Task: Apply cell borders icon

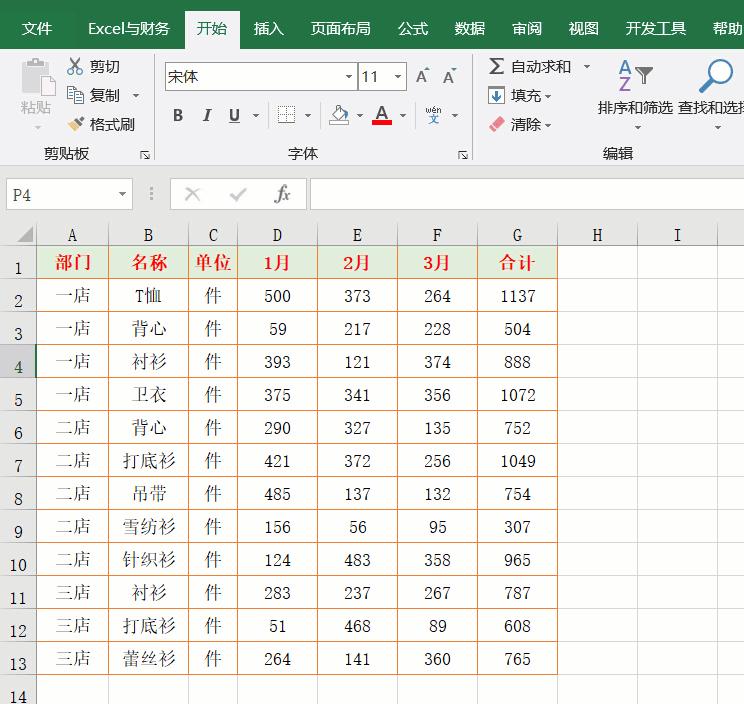Action: pos(286,115)
